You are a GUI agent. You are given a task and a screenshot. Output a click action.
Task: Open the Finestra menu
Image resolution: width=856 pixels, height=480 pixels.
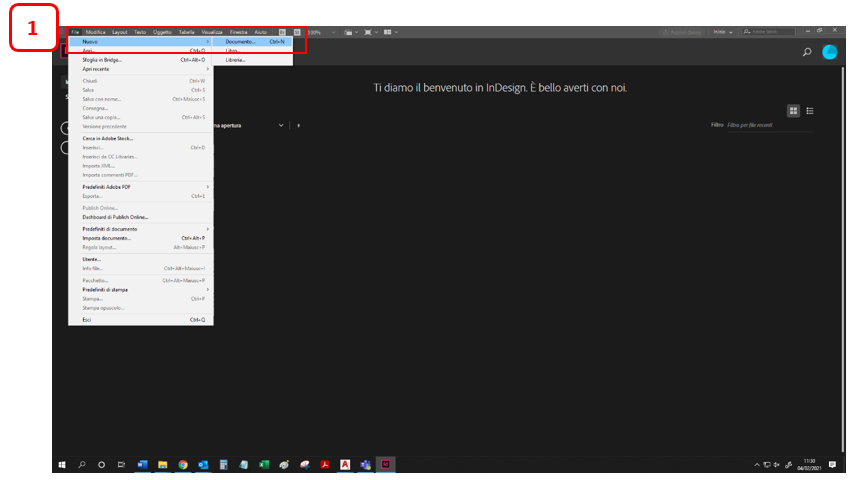(x=239, y=32)
